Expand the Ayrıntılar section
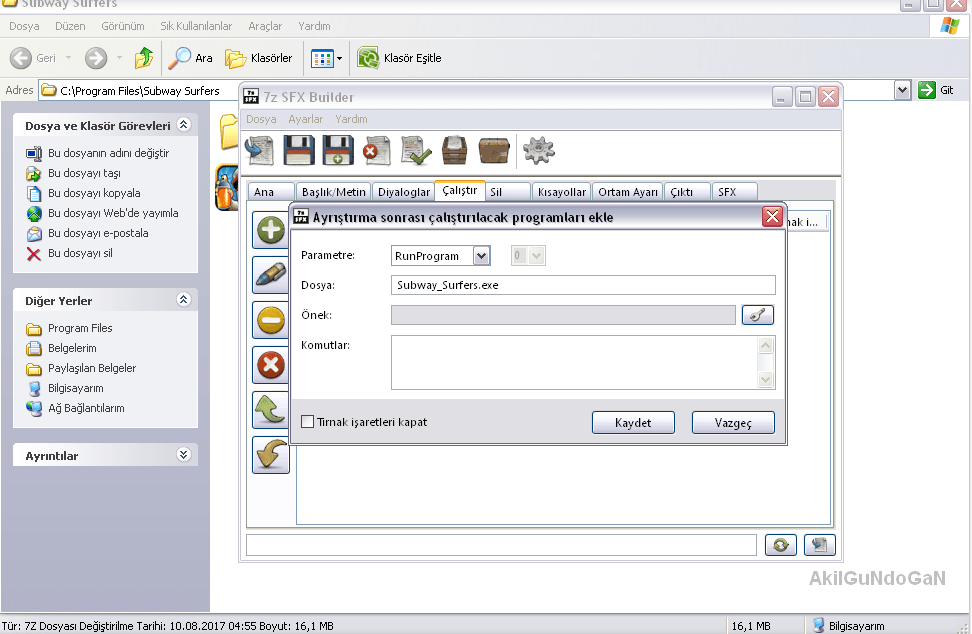972x634 pixels. [x=183, y=455]
